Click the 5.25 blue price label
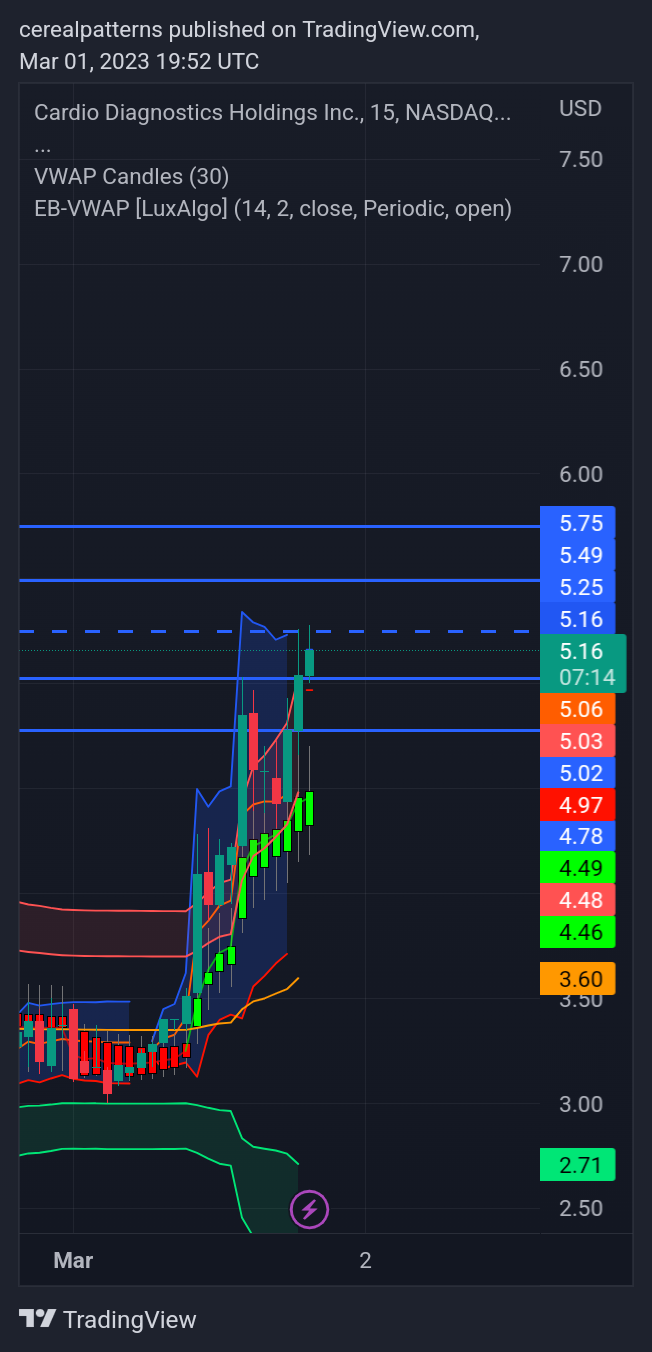The height and width of the screenshot is (1352, 652). [x=577, y=587]
